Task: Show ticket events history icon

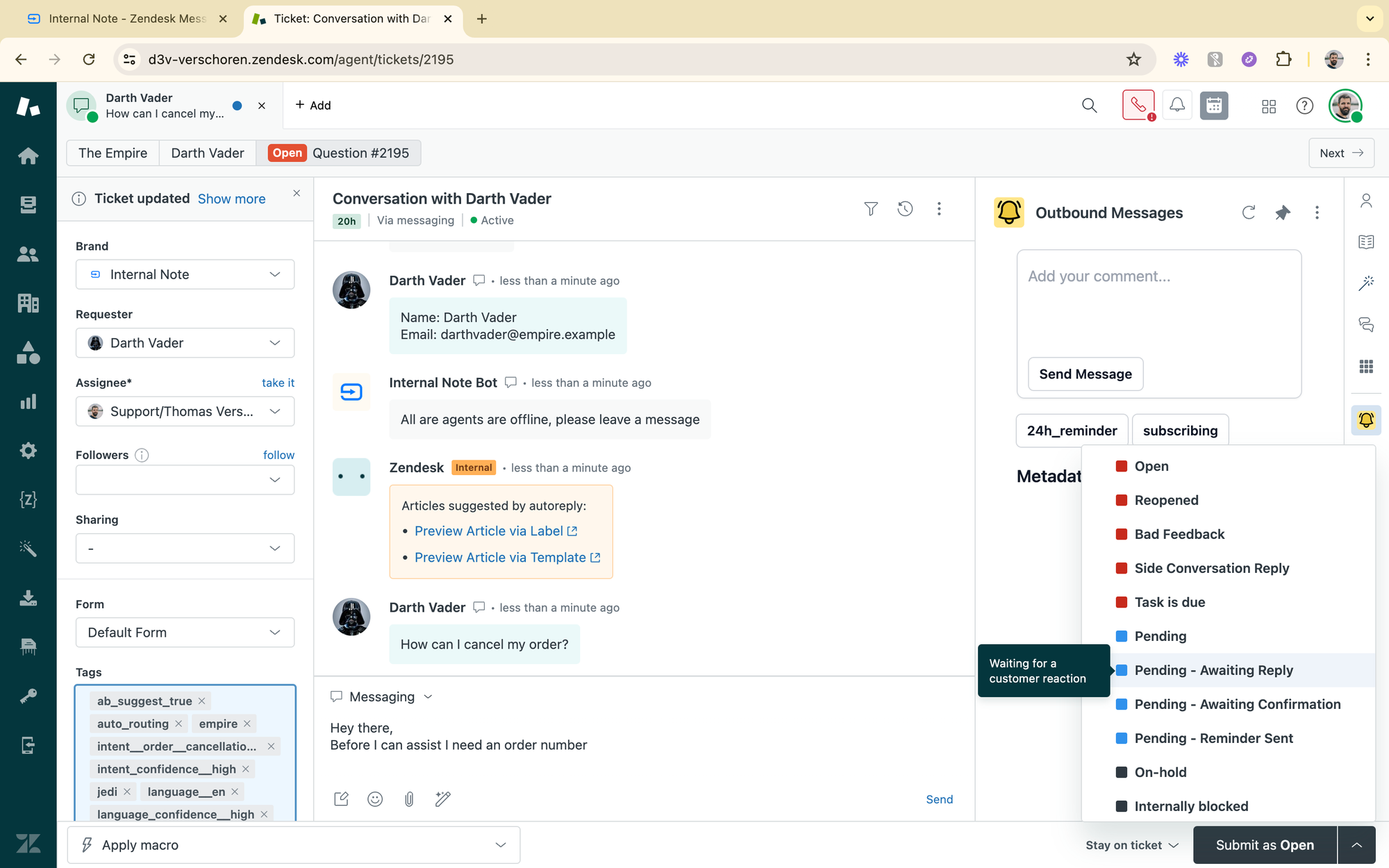Action: (905, 208)
